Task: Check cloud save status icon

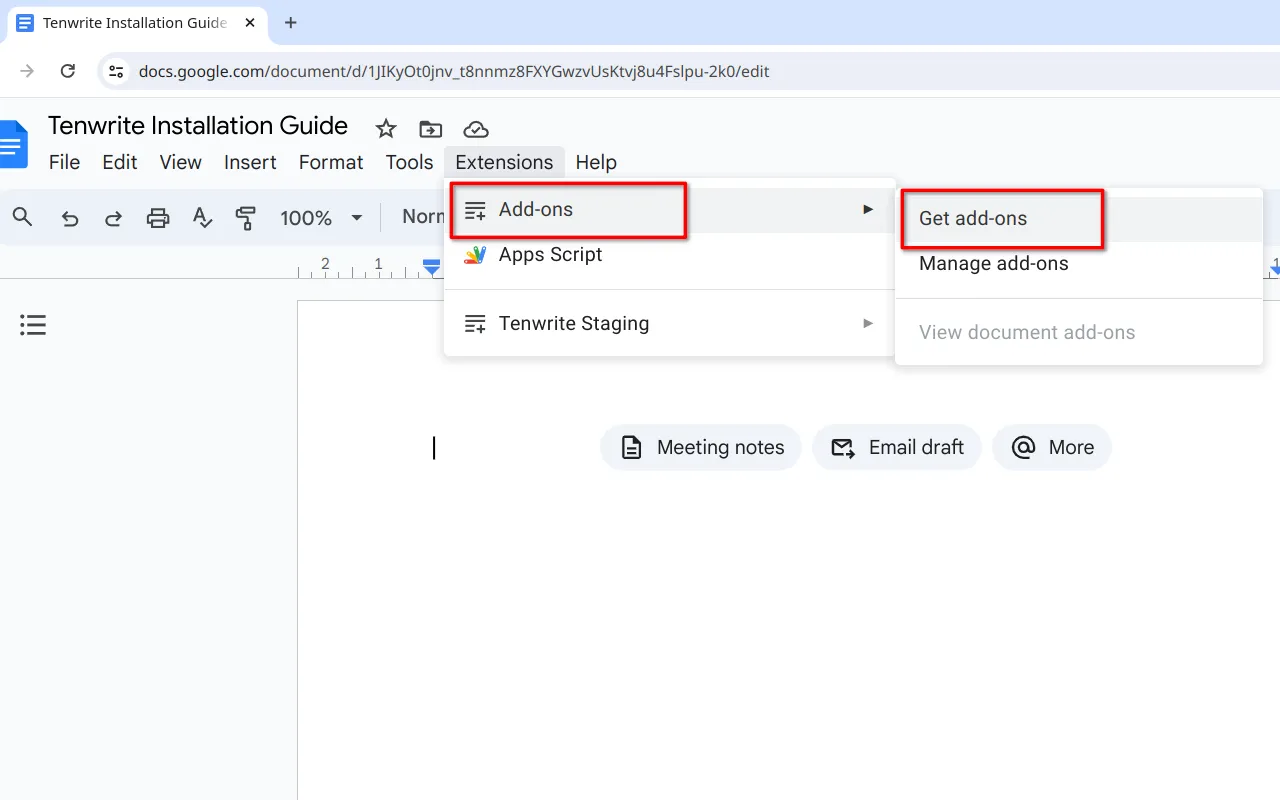Action: [476, 128]
